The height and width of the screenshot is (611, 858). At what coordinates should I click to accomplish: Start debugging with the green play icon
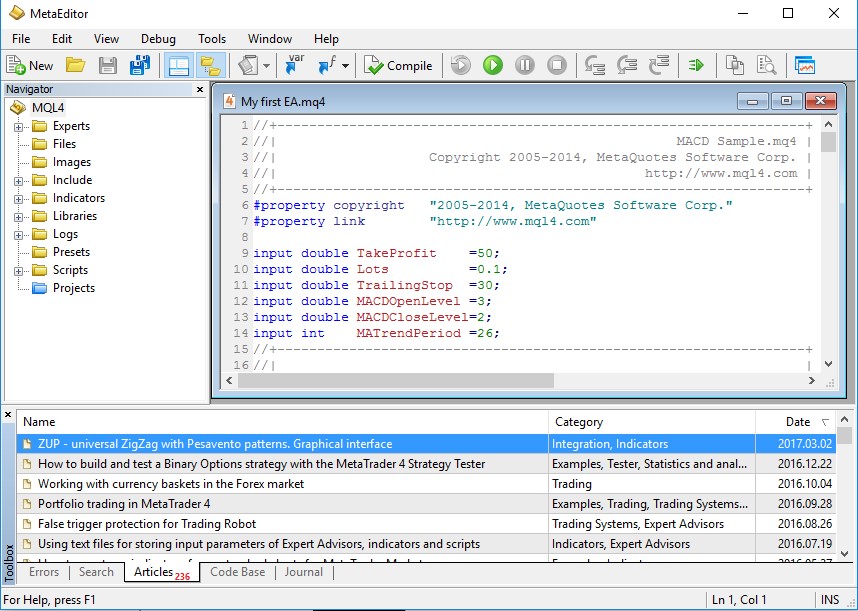(x=492, y=66)
